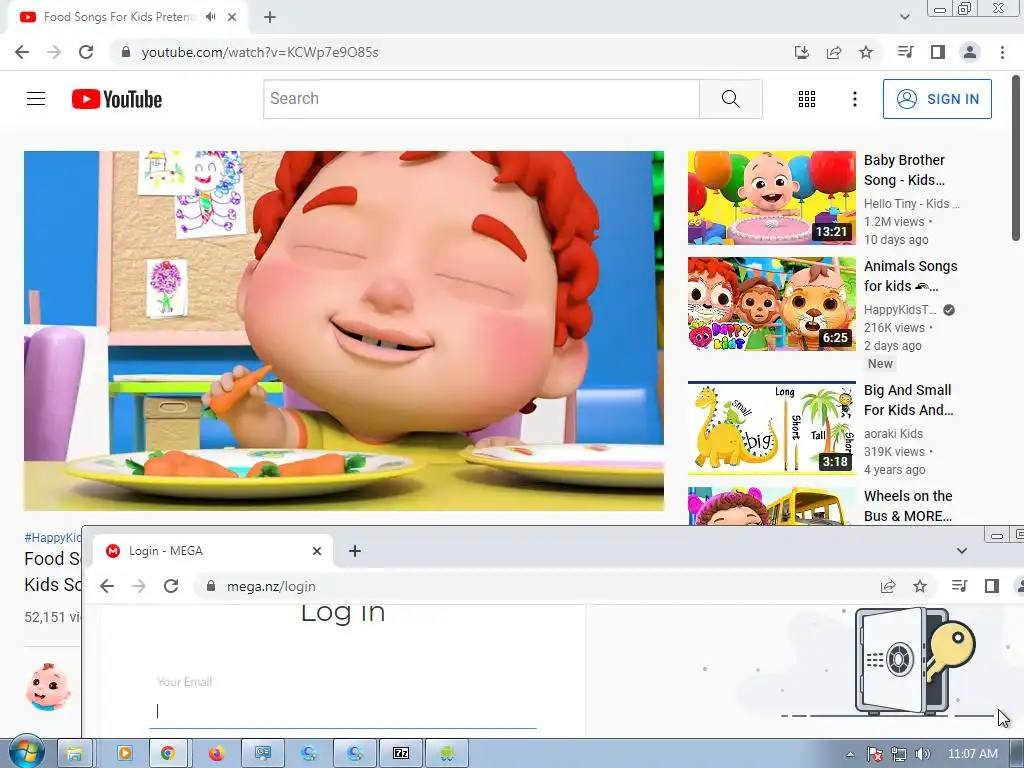1024x768 pixels.
Task: Click the Wheels on the Bus title
Action: 908,506
